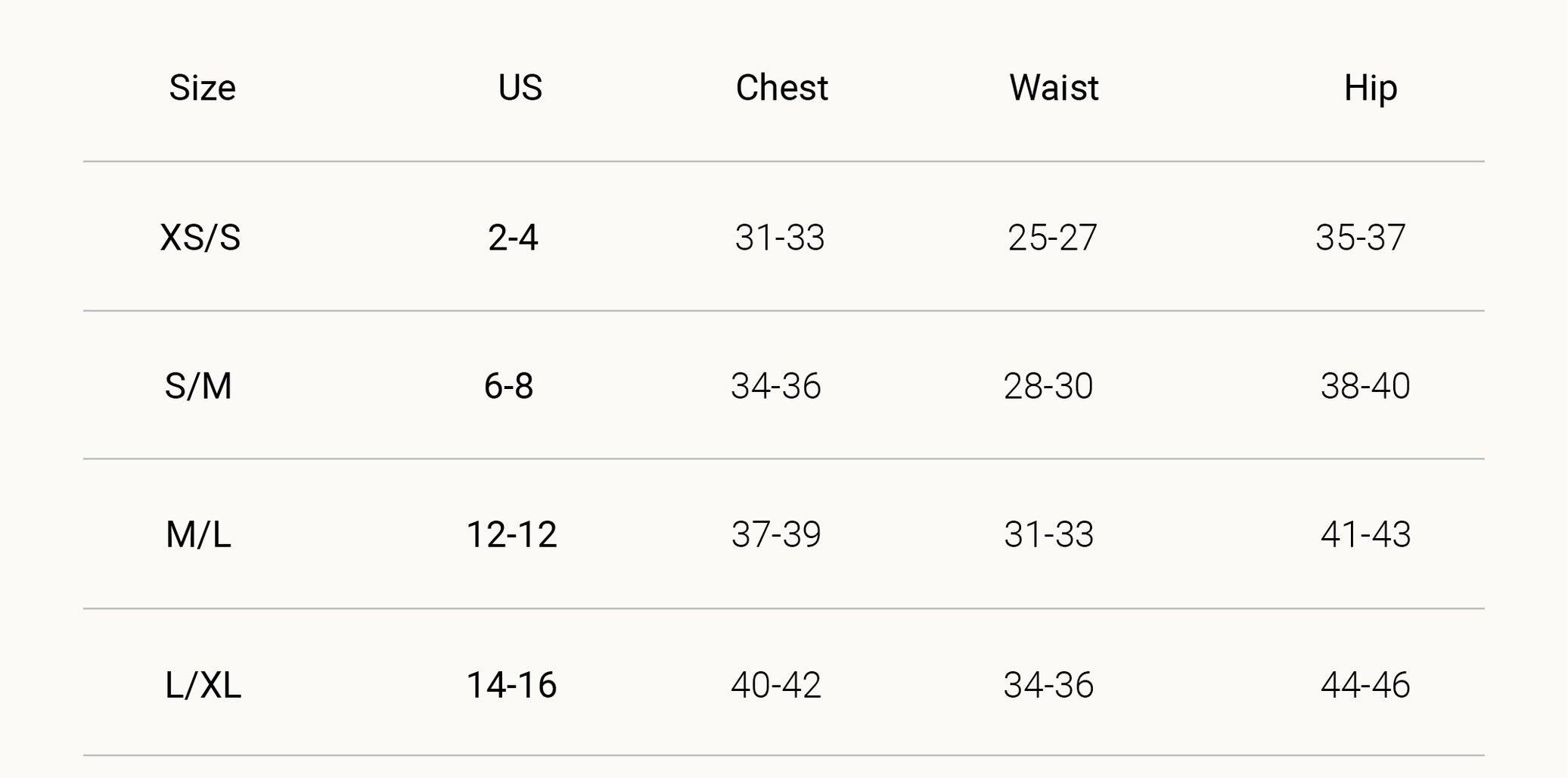This screenshot has width=1568, height=778.
Task: Select hip measurement 44-46
Action: coord(1365,685)
